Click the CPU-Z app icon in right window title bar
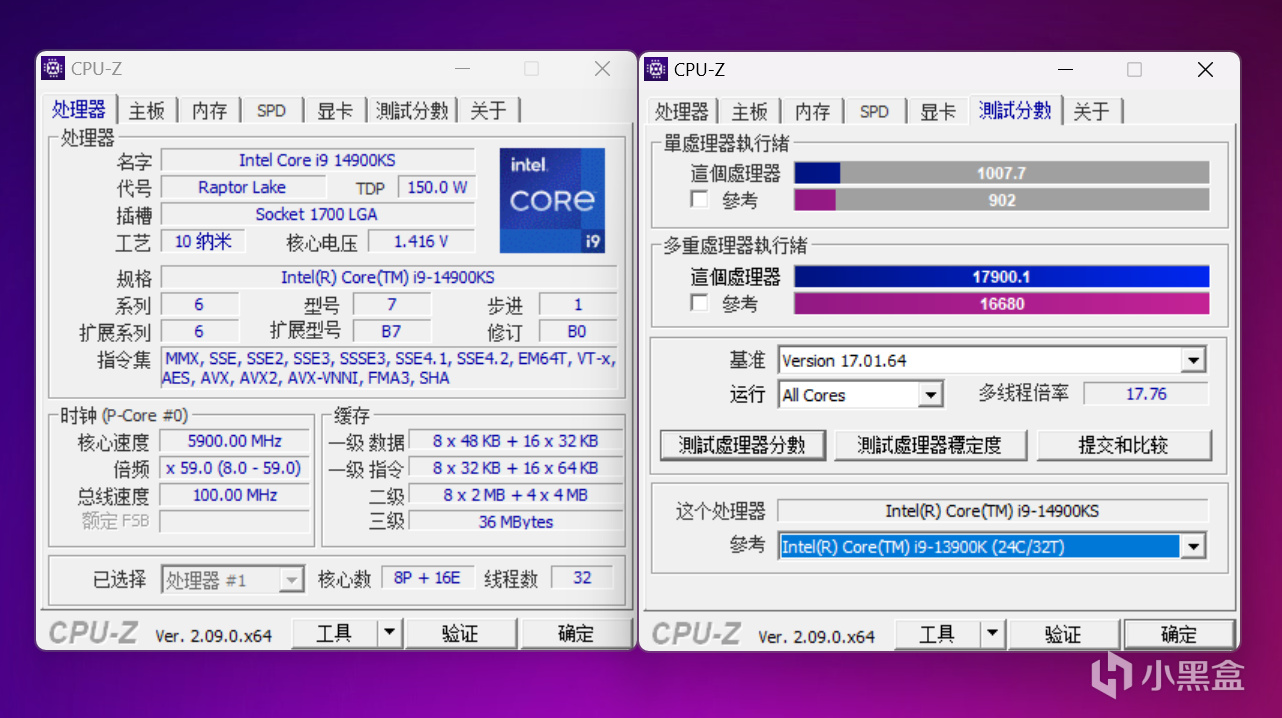The width and height of the screenshot is (1282, 718). 656,69
